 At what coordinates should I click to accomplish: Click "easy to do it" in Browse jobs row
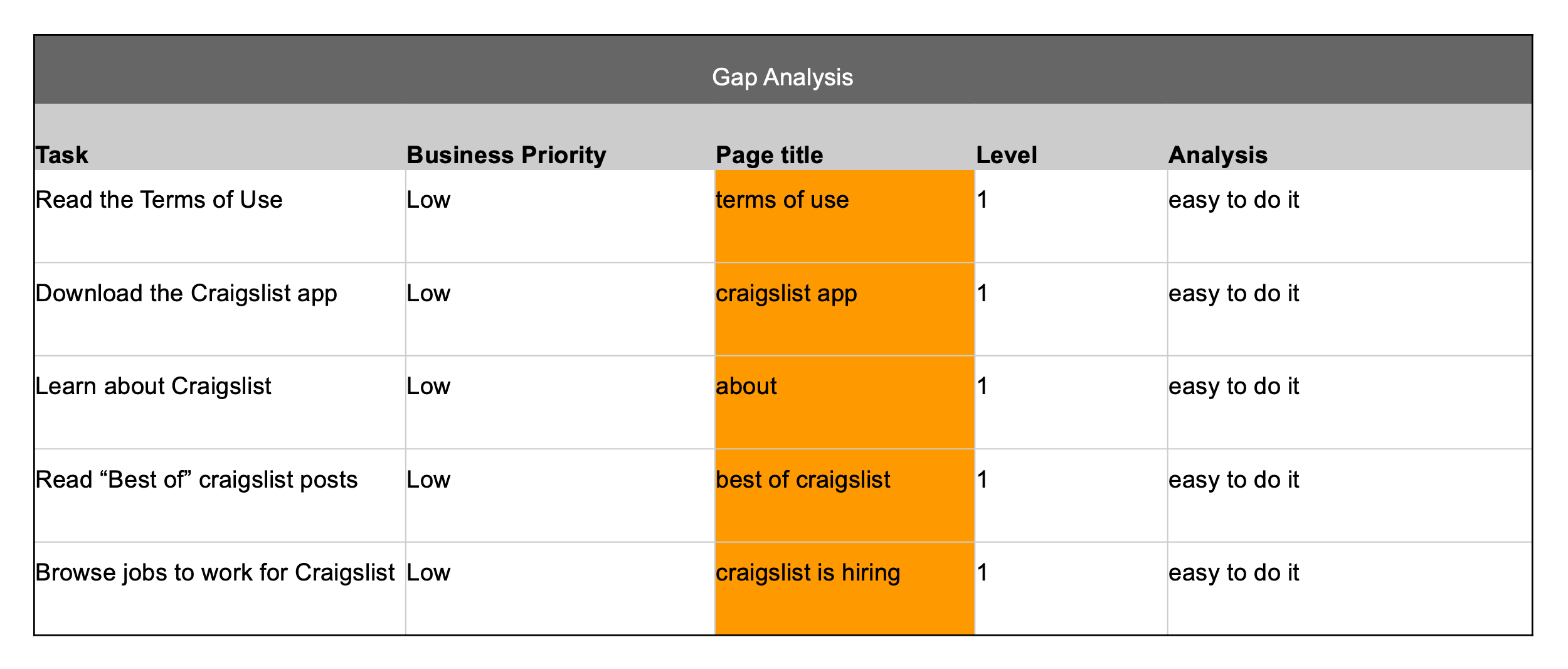tap(1234, 573)
